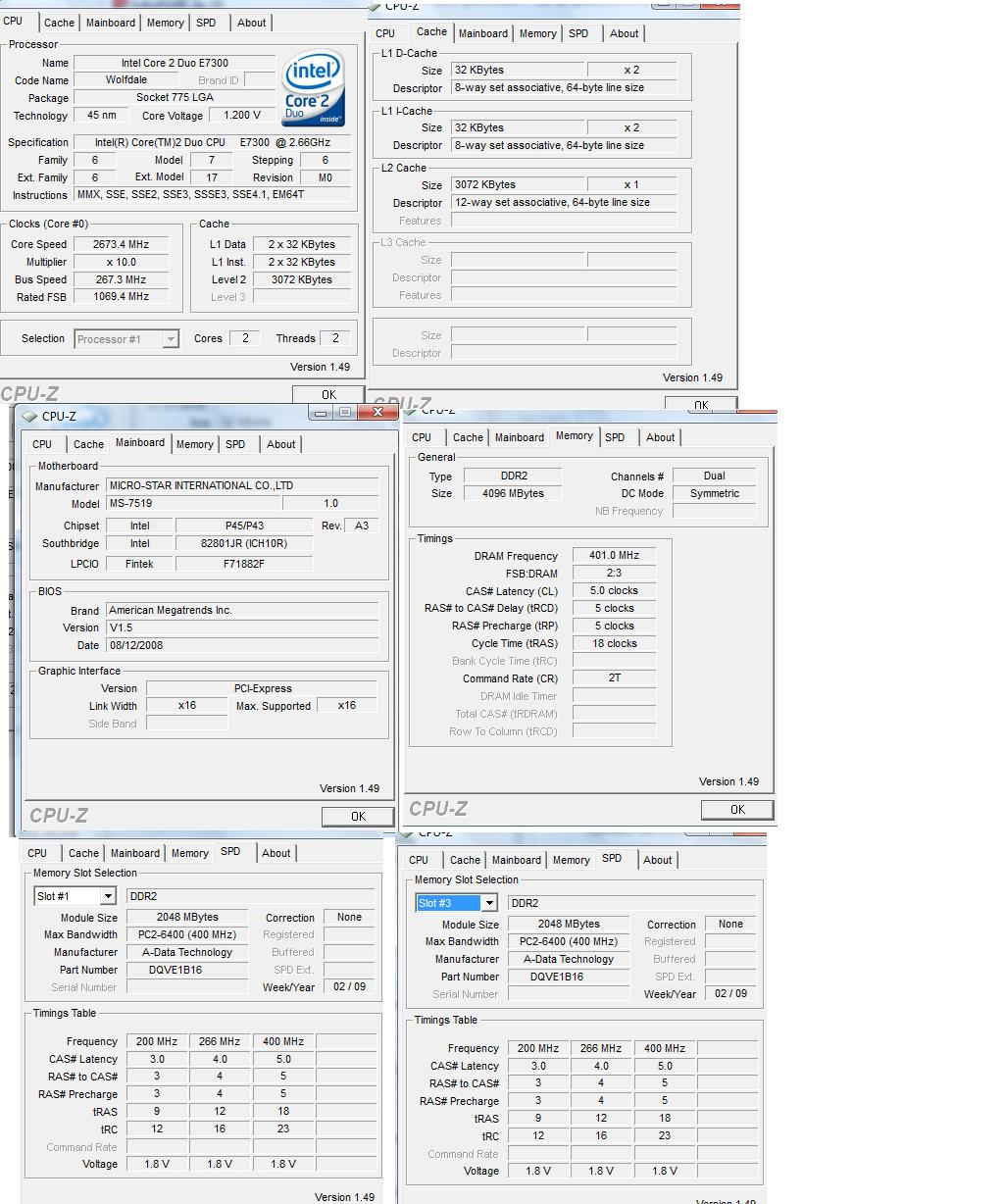1004x1204 pixels.
Task: Click Manufacturer 'A-Data Technology' in Slot #3 window
Action: click(569, 959)
